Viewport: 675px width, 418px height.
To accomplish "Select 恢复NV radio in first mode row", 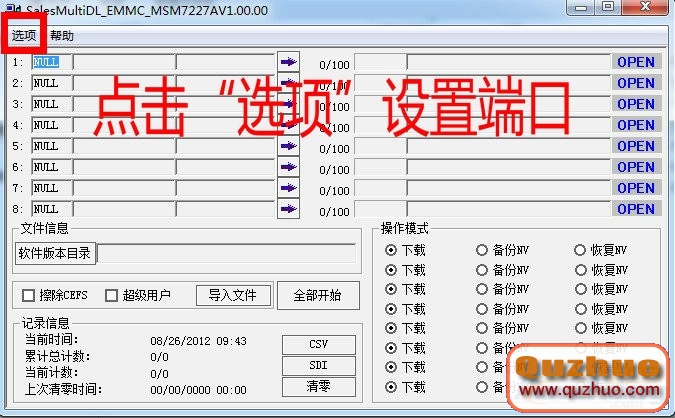I will pyautogui.click(x=580, y=250).
